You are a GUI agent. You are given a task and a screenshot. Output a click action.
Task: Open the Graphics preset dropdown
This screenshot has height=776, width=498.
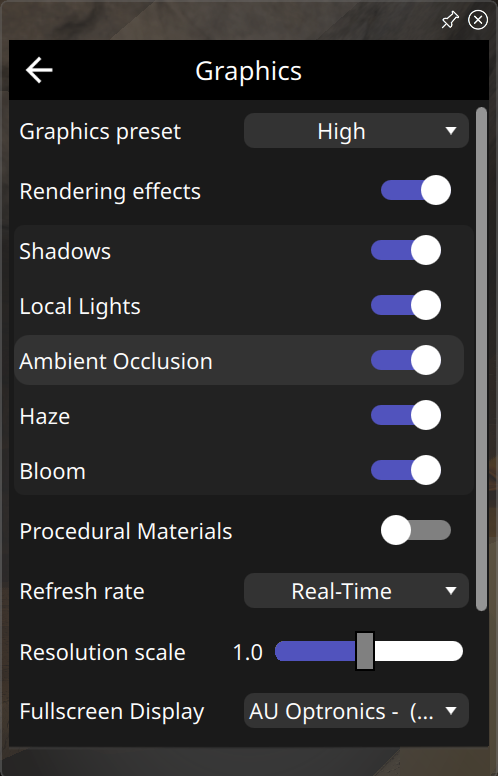coord(356,131)
